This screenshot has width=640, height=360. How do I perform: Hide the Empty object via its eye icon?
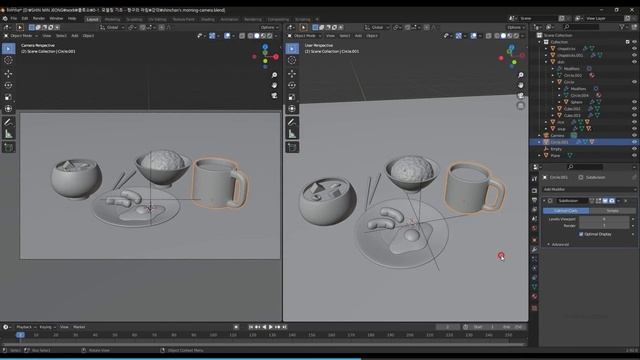[634, 149]
